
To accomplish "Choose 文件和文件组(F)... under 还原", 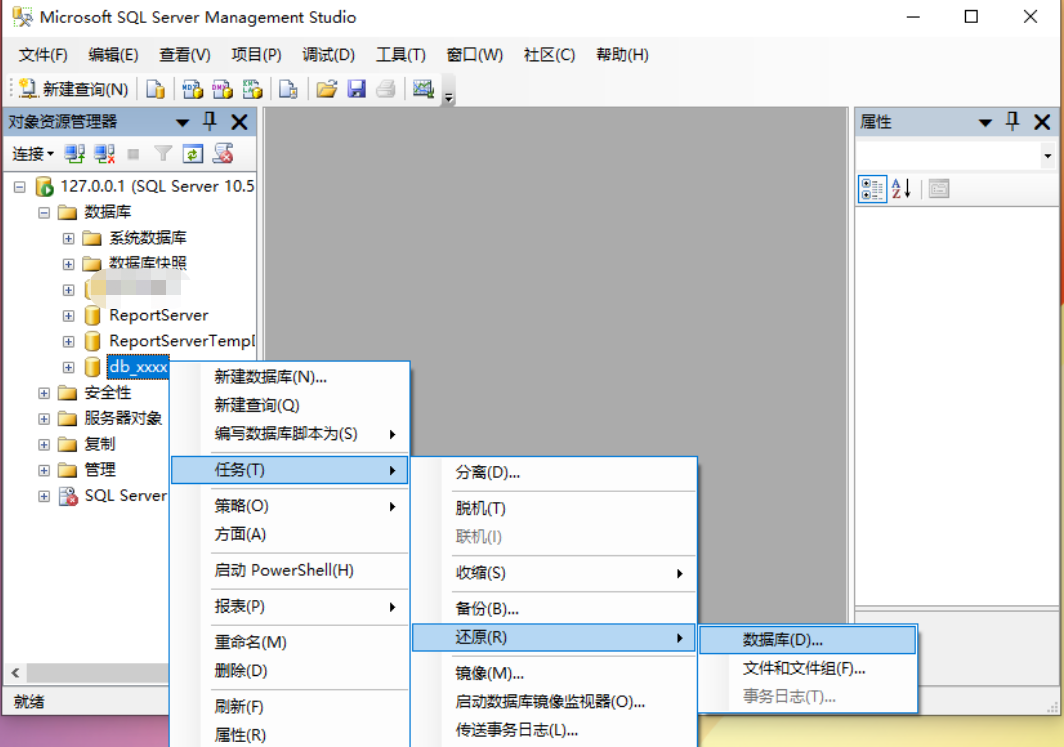I will 808,668.
